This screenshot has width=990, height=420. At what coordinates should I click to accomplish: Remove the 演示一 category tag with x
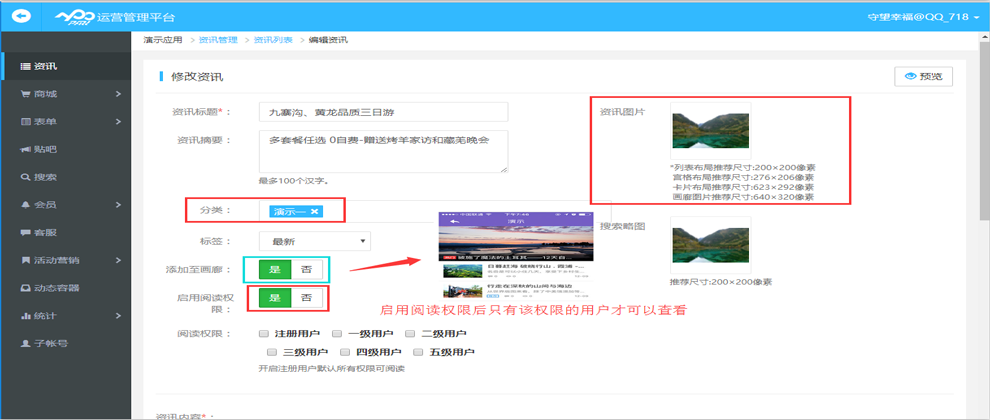pyautogui.click(x=314, y=211)
